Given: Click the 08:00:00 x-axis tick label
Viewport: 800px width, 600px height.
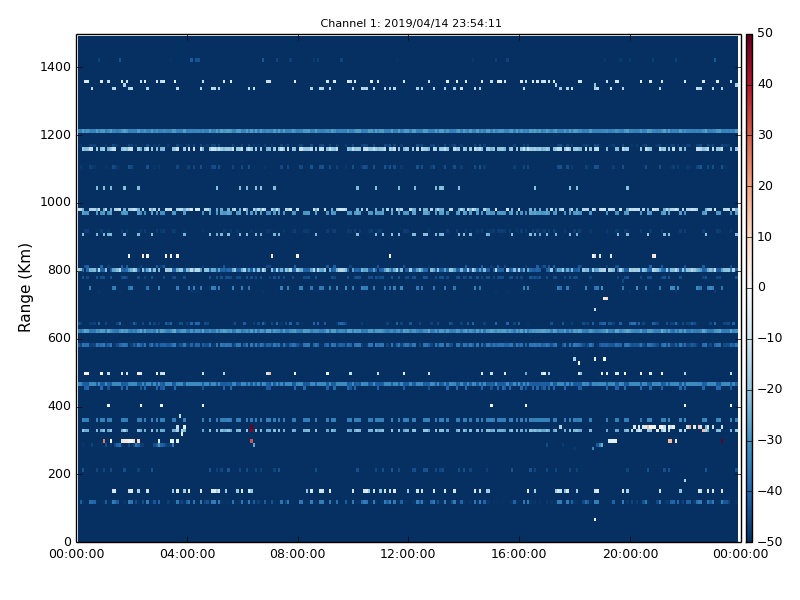Looking at the screenshot, I should (x=297, y=554).
